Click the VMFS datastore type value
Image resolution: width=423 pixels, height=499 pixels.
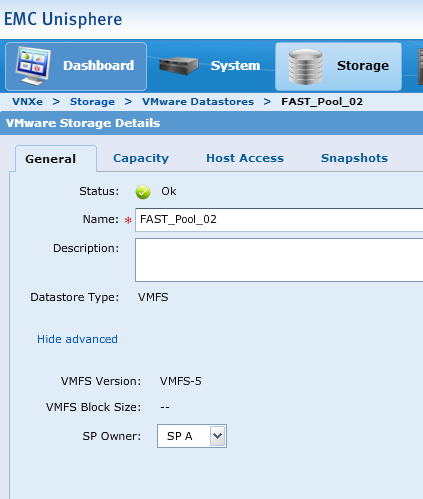click(153, 297)
